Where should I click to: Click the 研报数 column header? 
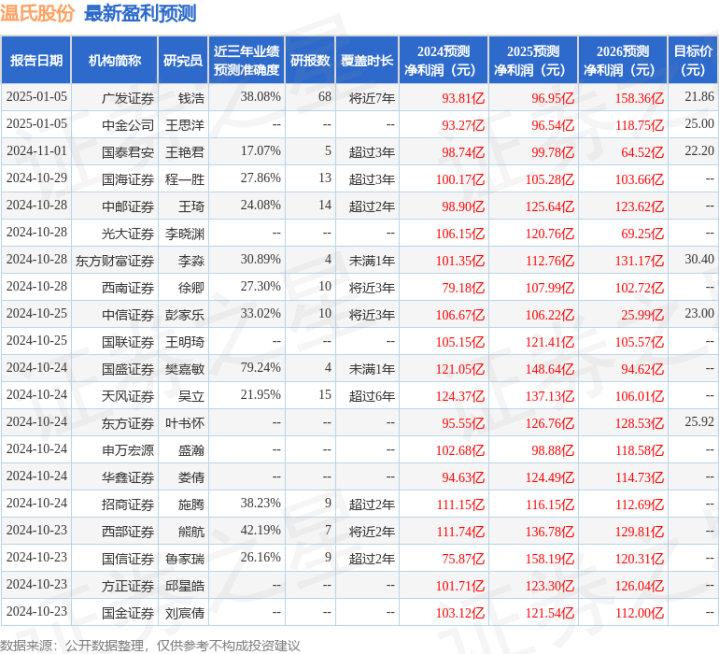point(310,60)
